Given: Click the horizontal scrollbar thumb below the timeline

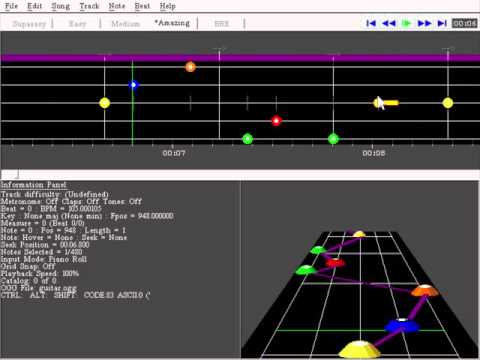Looking at the screenshot, I should pyautogui.click(x=10, y=175).
